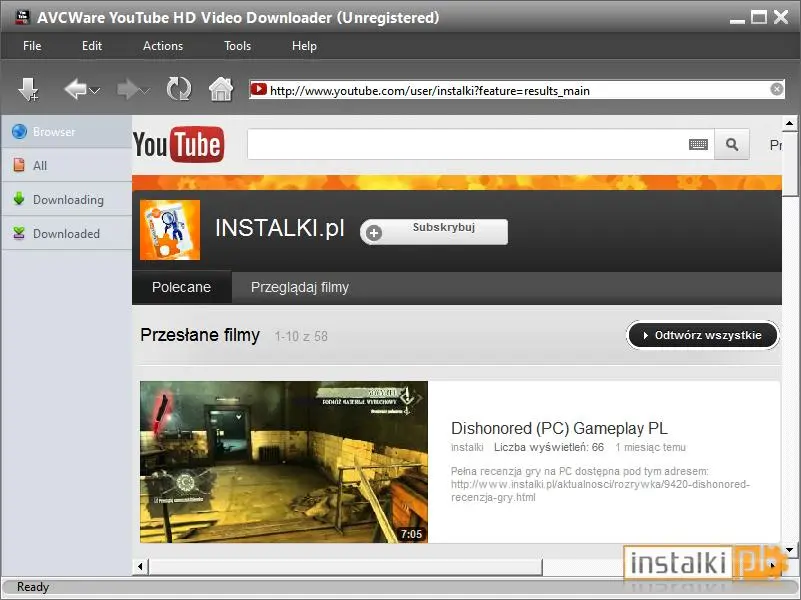
Task: Maximize the AVCWare window
Action: pos(759,17)
